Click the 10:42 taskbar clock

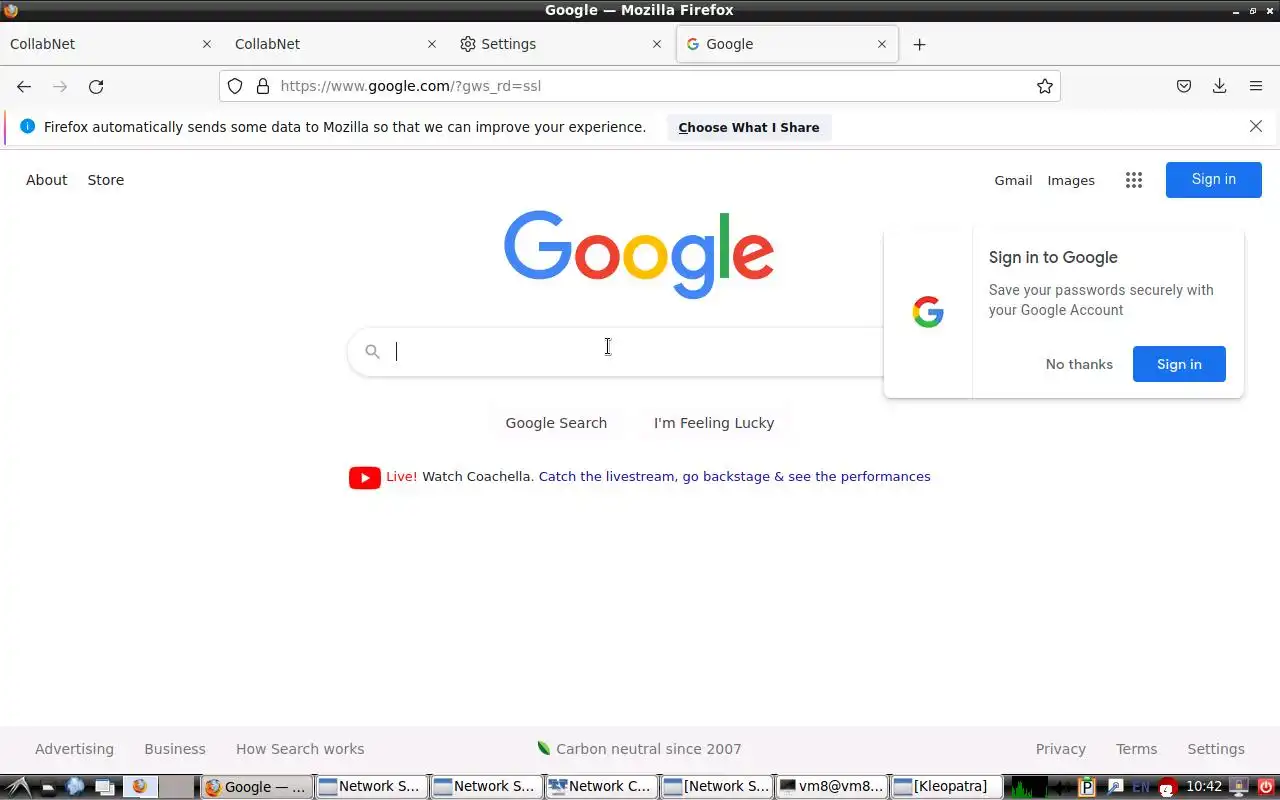pyautogui.click(x=1204, y=786)
